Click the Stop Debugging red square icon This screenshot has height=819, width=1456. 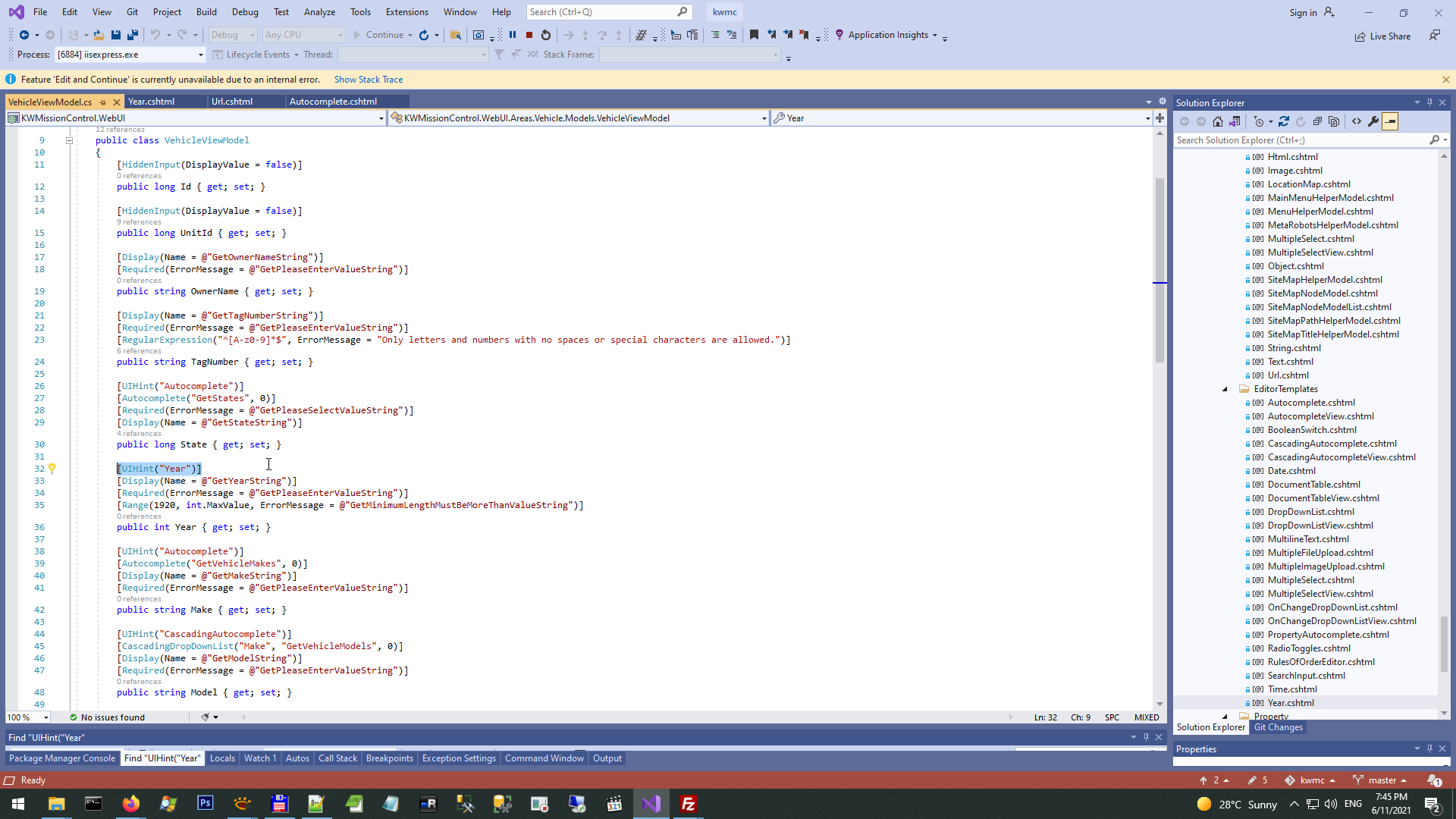coord(529,35)
